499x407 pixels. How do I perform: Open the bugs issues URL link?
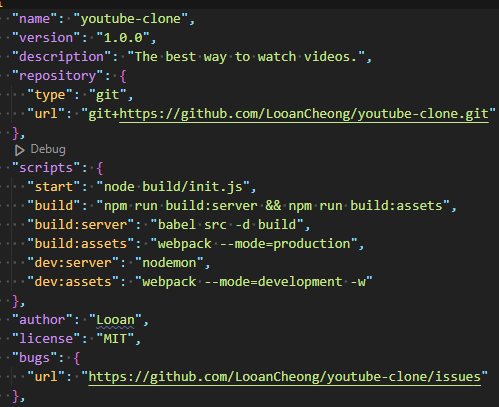[x=285, y=377]
